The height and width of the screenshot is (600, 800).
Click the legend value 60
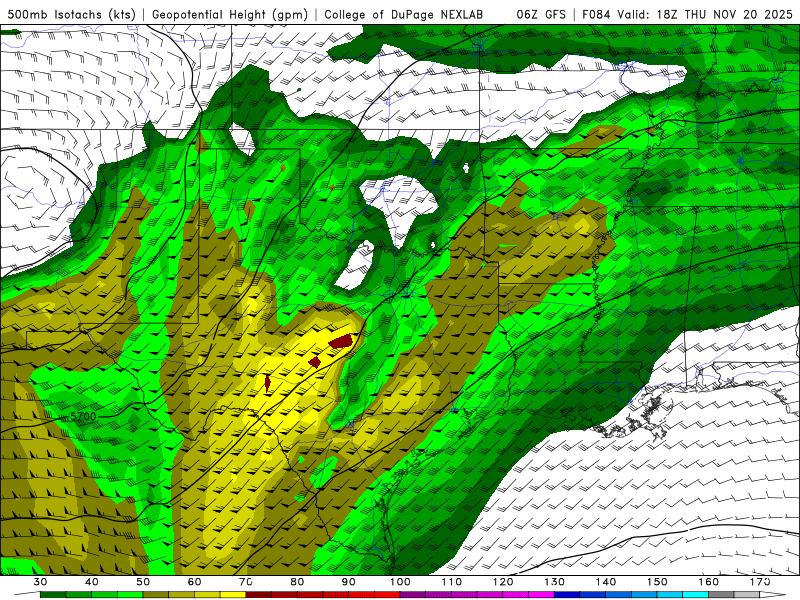(194, 582)
